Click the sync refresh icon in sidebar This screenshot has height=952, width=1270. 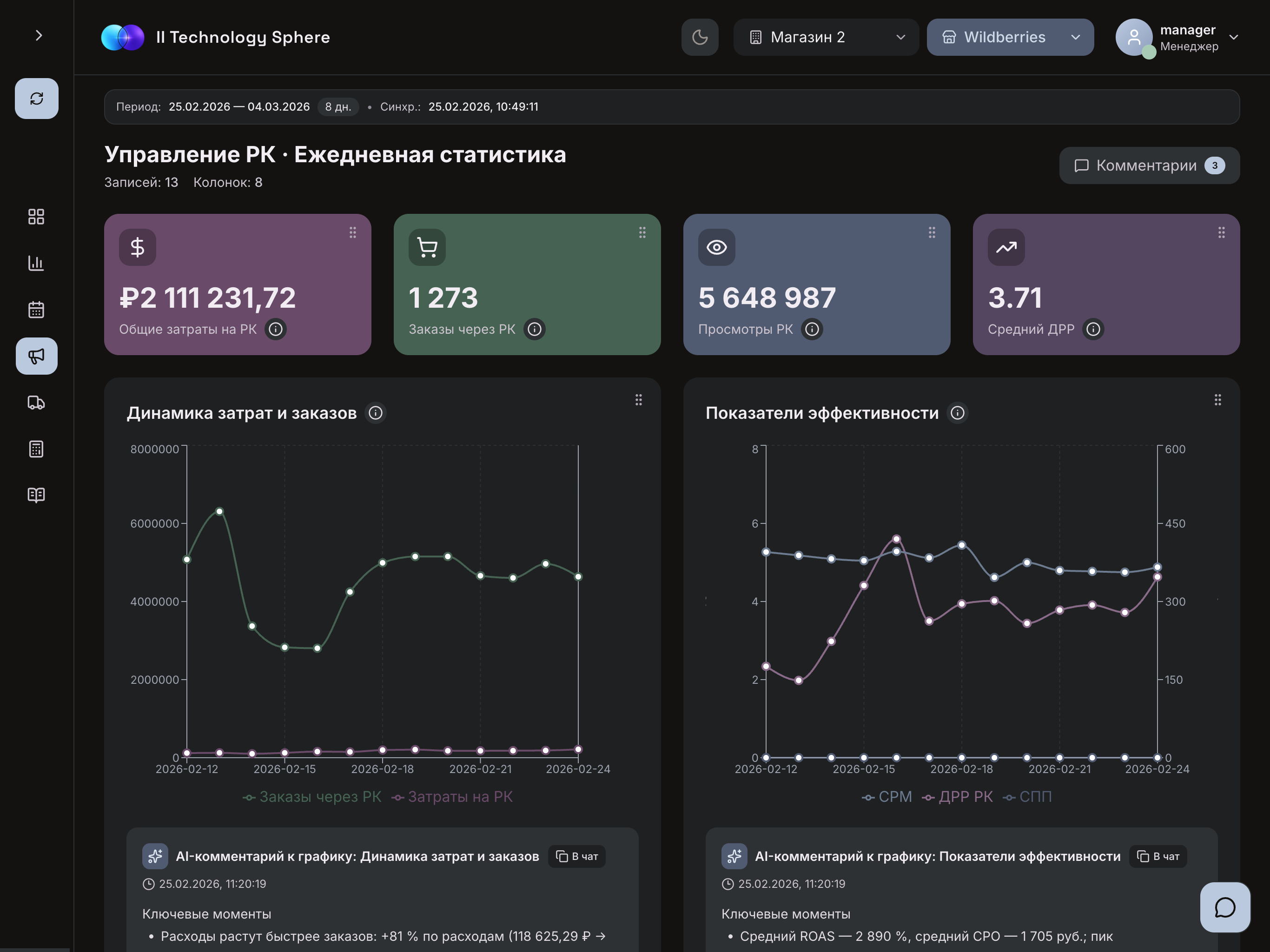pyautogui.click(x=36, y=99)
